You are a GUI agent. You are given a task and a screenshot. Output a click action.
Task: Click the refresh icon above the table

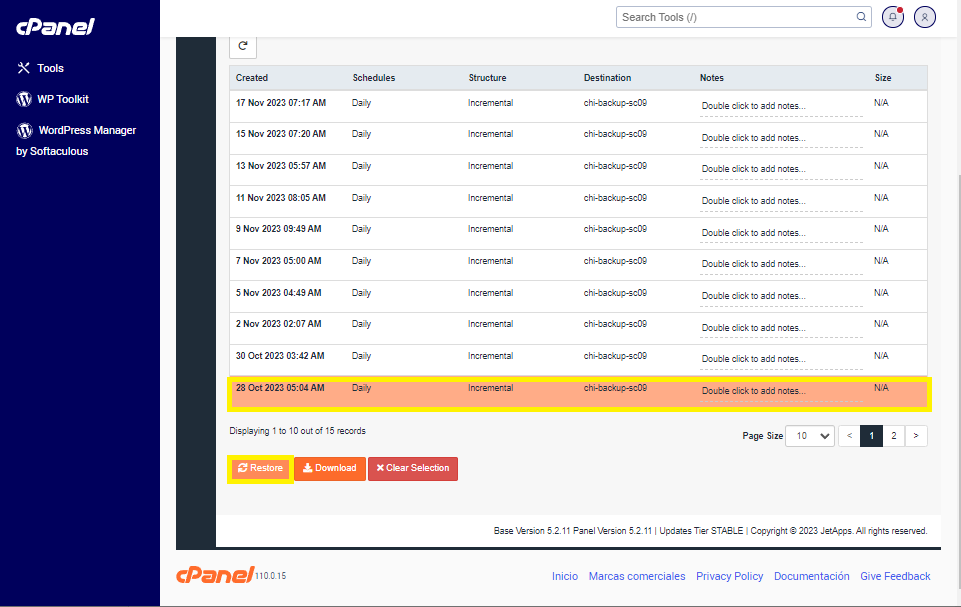click(x=243, y=46)
